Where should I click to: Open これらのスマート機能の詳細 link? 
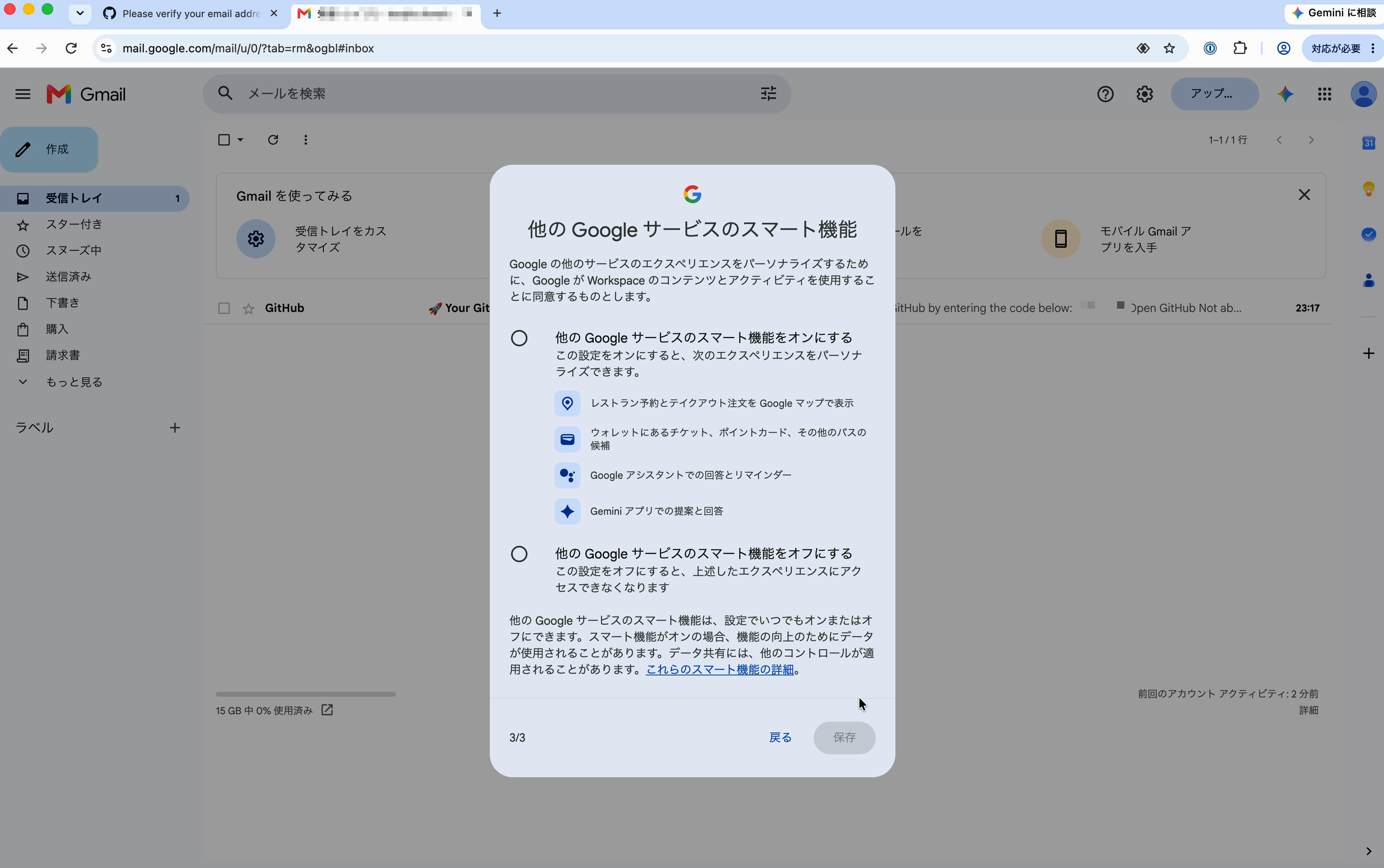click(720, 669)
